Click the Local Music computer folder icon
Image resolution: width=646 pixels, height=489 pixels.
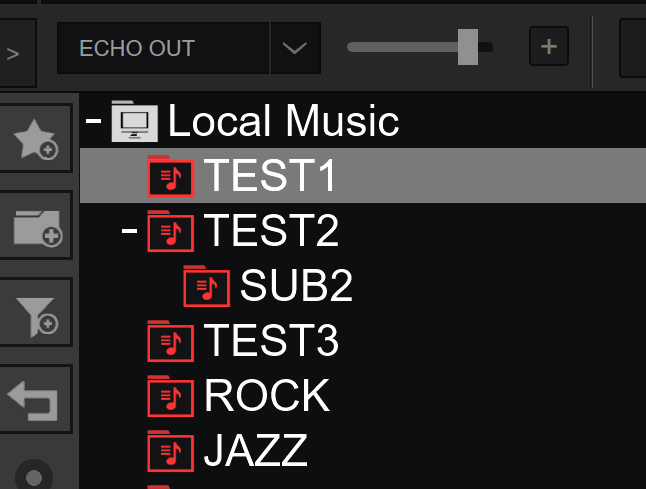tap(134, 121)
